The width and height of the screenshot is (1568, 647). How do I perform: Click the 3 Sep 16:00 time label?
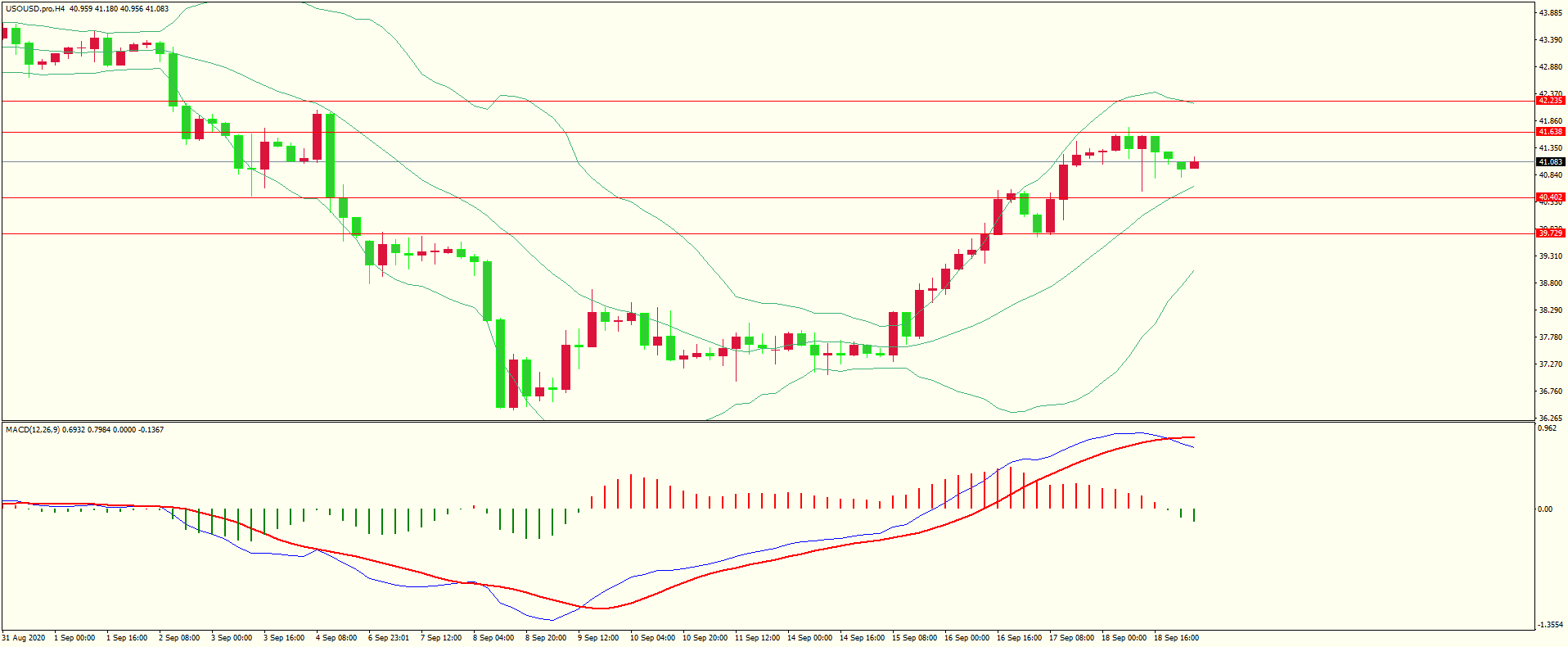tap(284, 638)
